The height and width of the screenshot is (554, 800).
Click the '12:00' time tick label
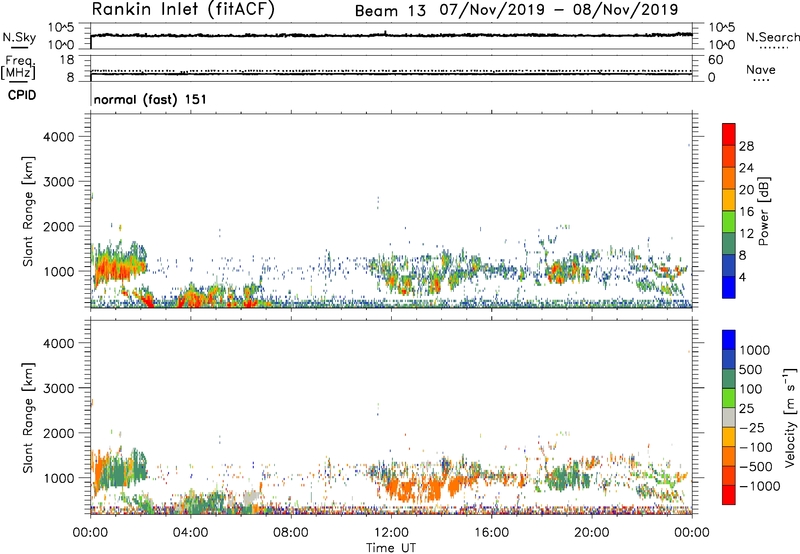coord(391,533)
